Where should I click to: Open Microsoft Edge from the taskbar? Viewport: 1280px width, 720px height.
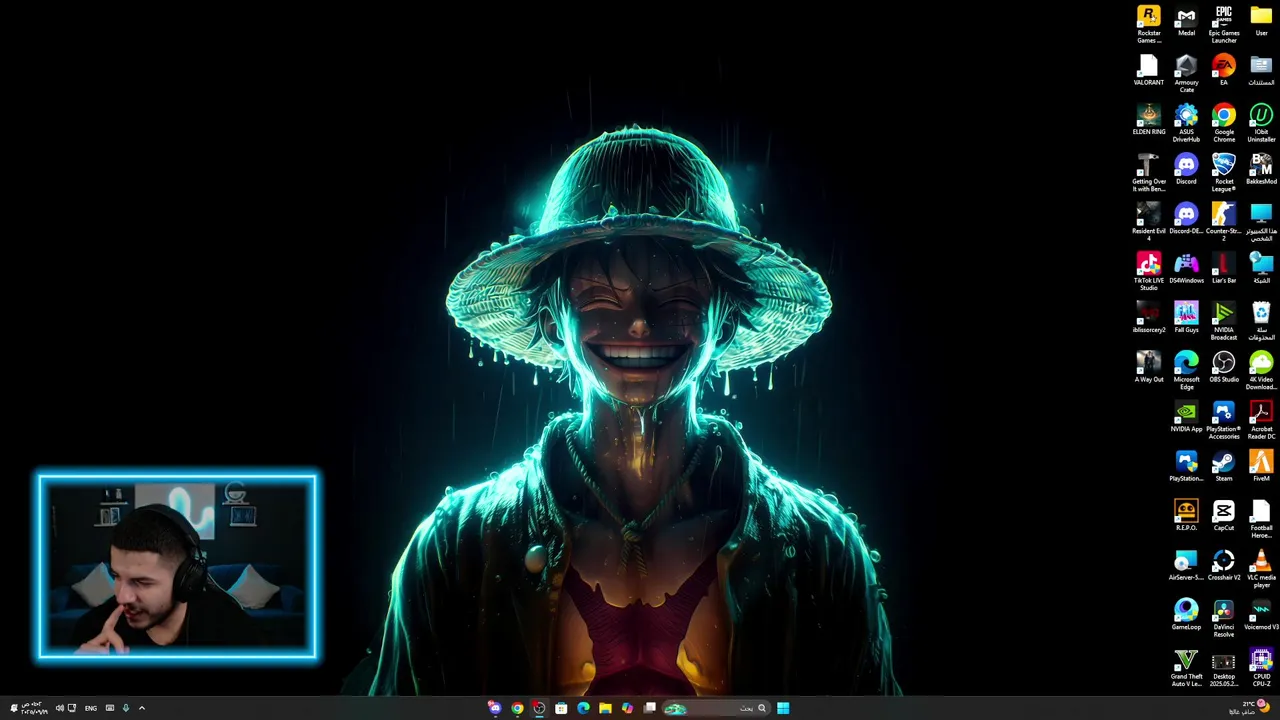pyautogui.click(x=583, y=708)
